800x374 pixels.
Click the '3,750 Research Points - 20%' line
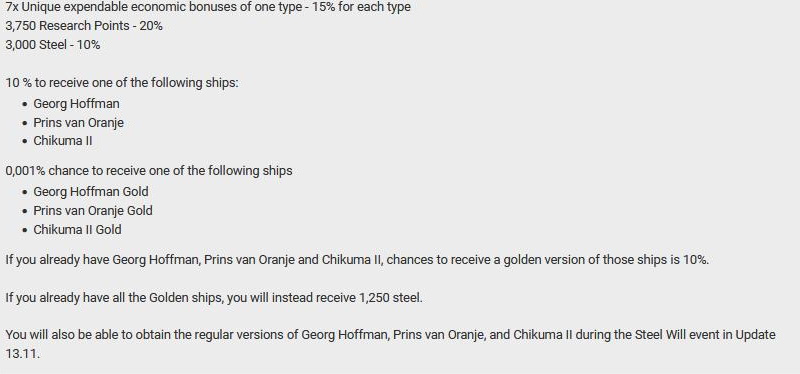click(84, 26)
